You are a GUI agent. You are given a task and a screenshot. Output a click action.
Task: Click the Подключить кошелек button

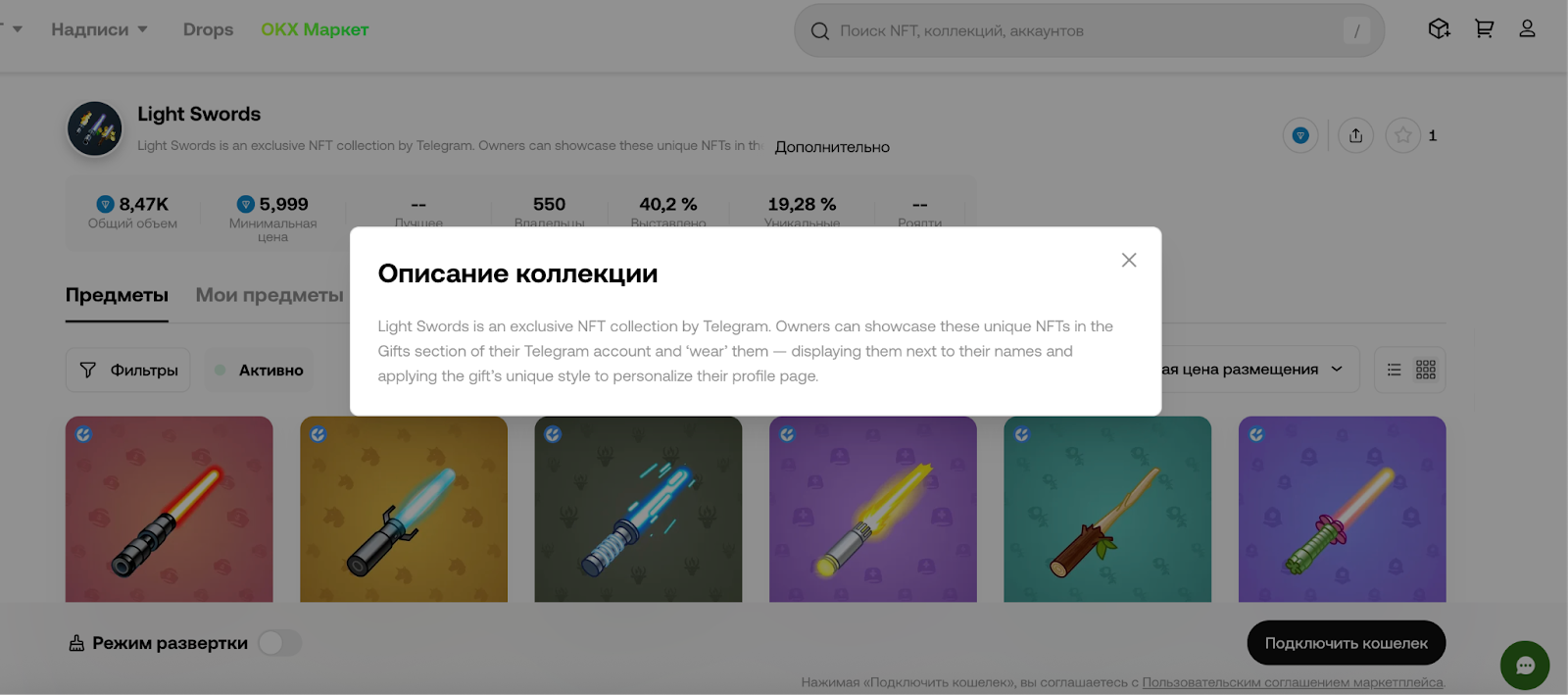click(1346, 643)
